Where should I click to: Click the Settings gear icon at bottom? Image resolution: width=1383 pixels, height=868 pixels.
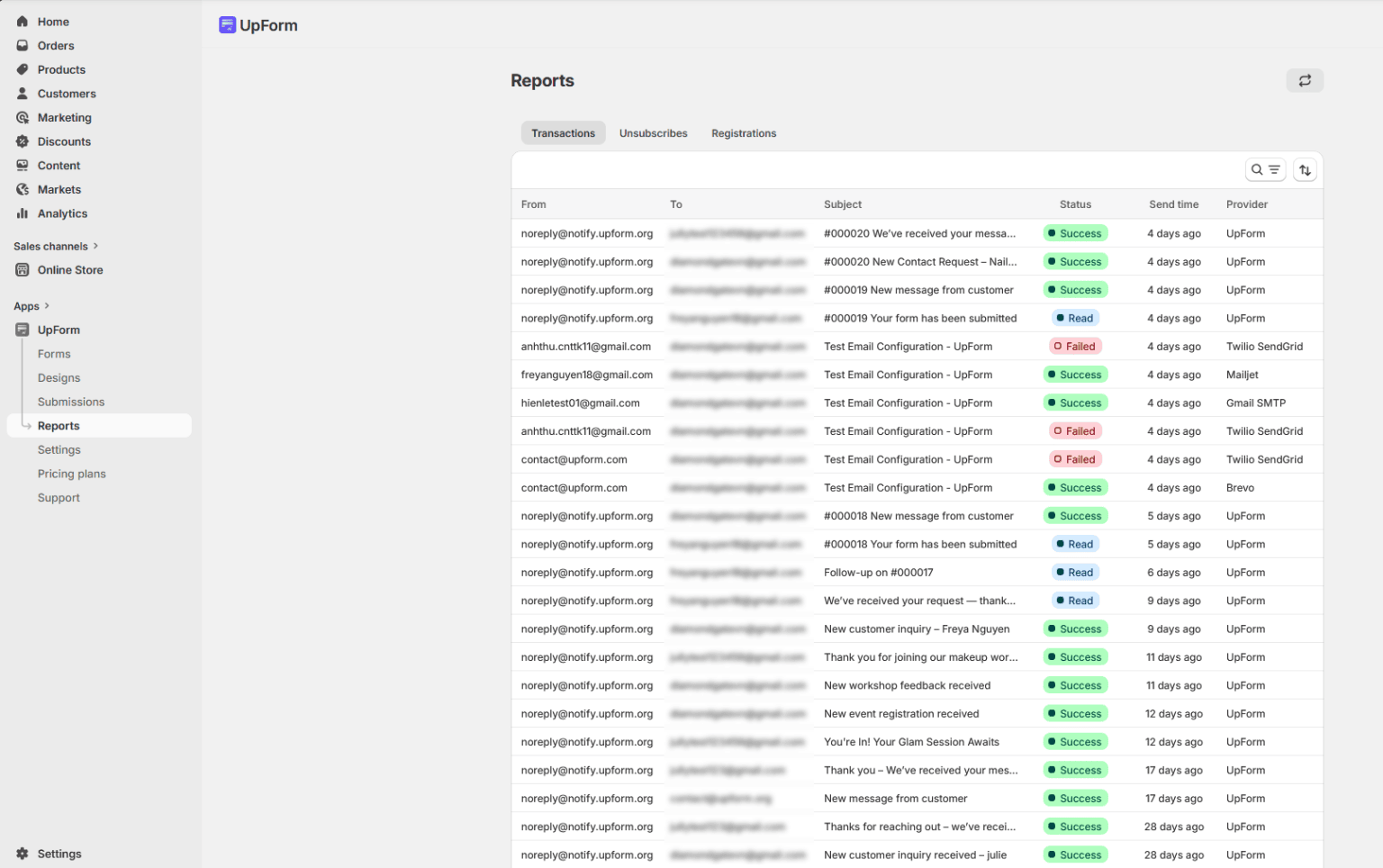tap(23, 854)
